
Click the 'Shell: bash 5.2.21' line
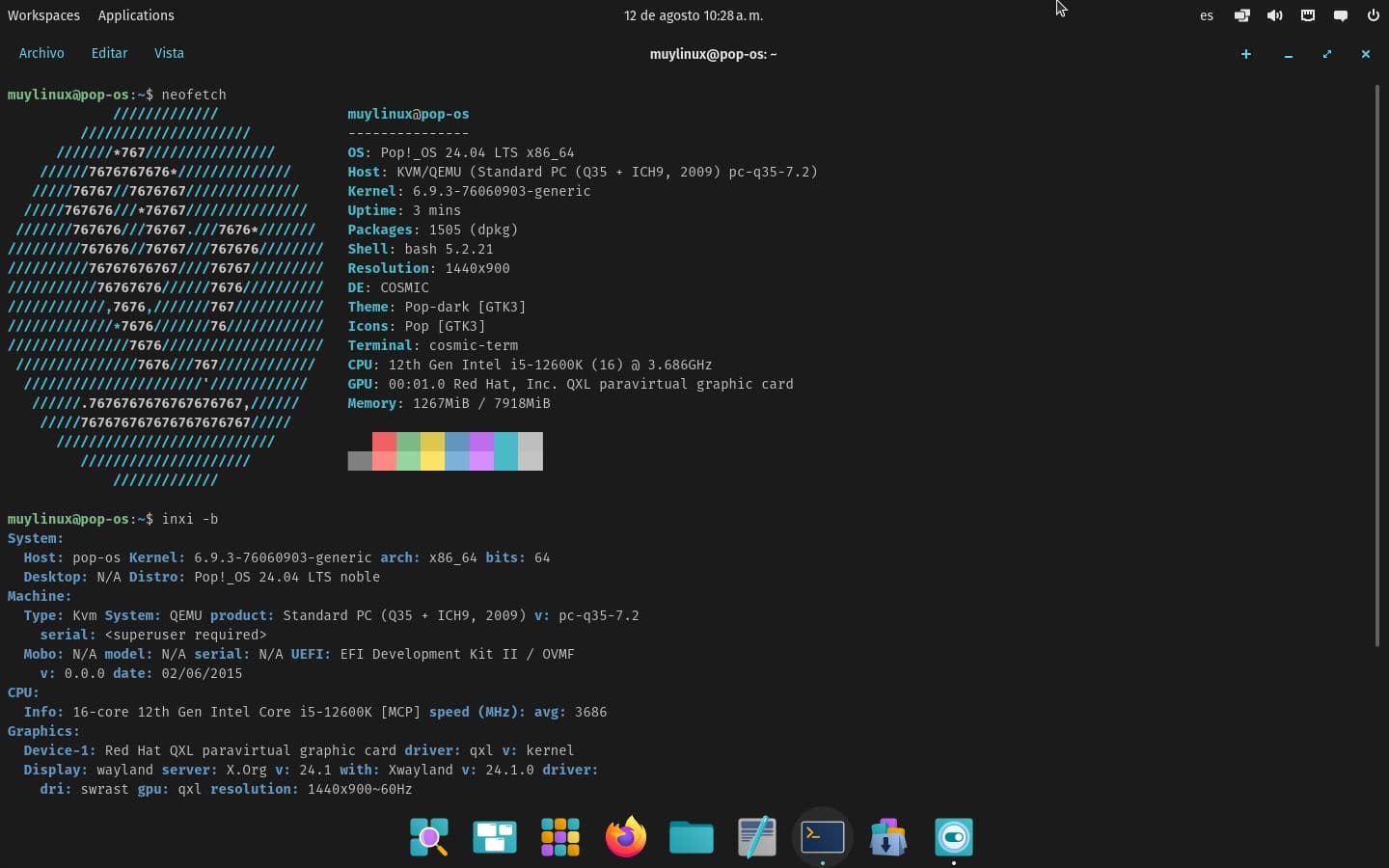point(421,249)
